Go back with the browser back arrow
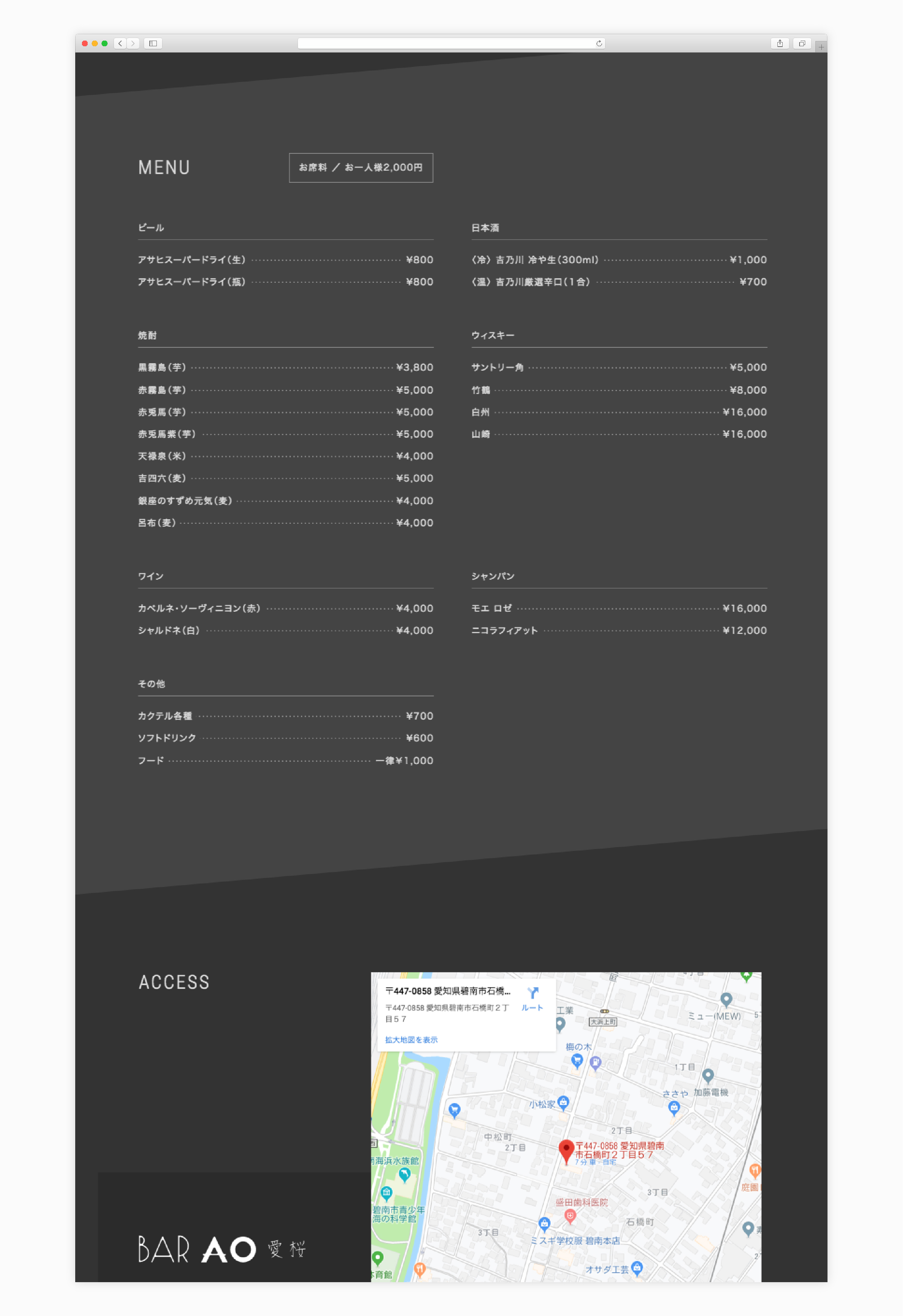Image resolution: width=903 pixels, height=1316 pixels. [120, 44]
